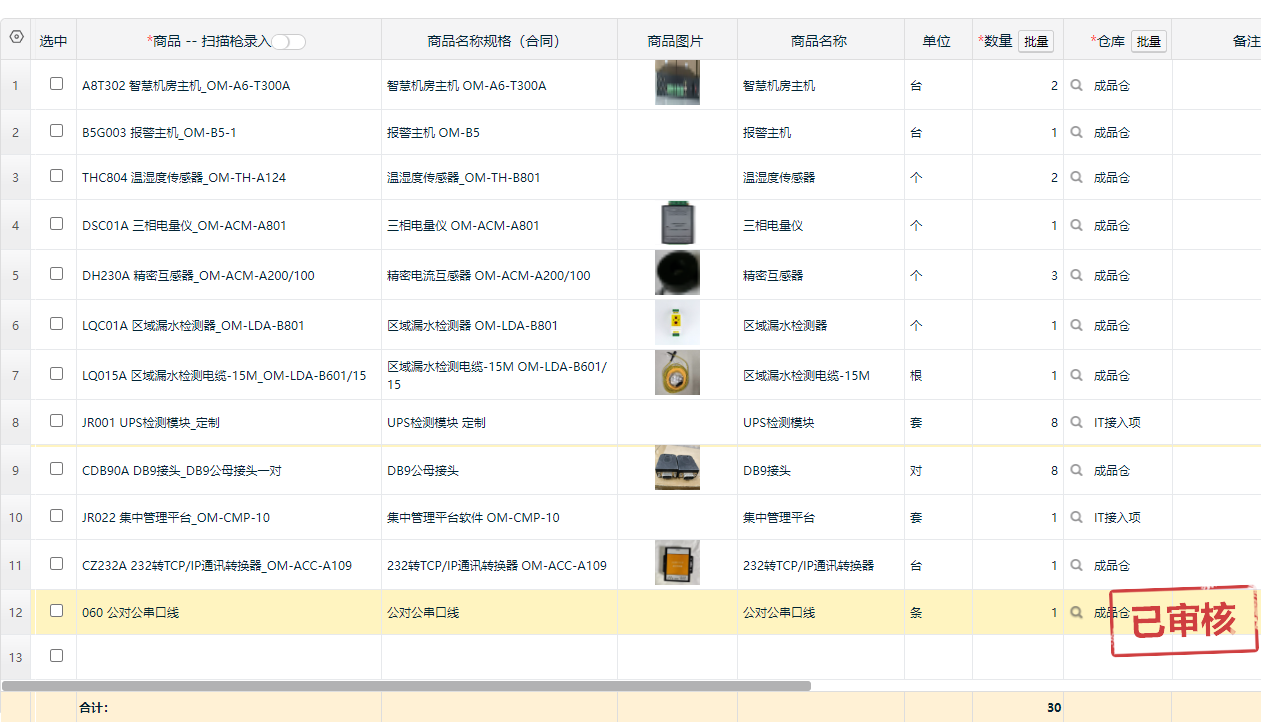Click warehouse search icon in UPS检测模块 row
The image size is (1261, 728).
point(1077,423)
